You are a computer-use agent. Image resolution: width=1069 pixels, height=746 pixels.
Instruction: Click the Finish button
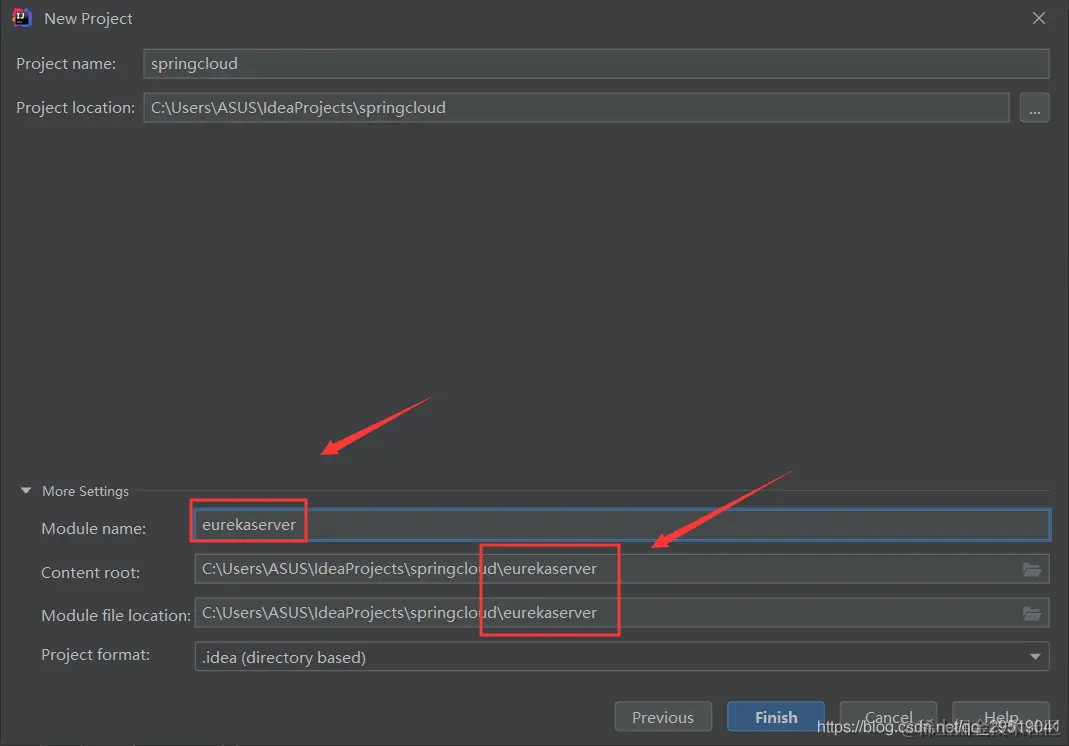pos(776,717)
